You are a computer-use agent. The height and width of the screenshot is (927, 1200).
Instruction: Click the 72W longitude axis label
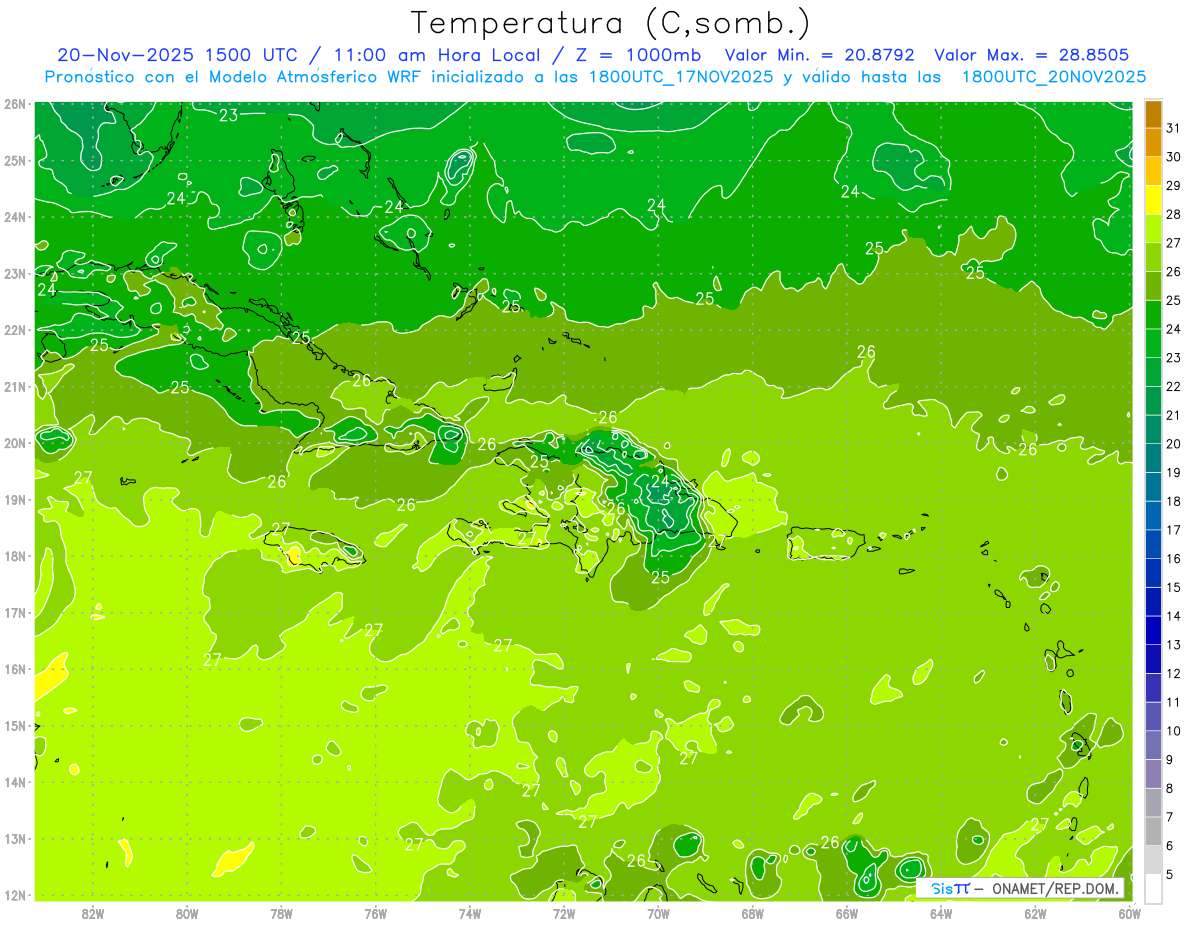[x=564, y=914]
